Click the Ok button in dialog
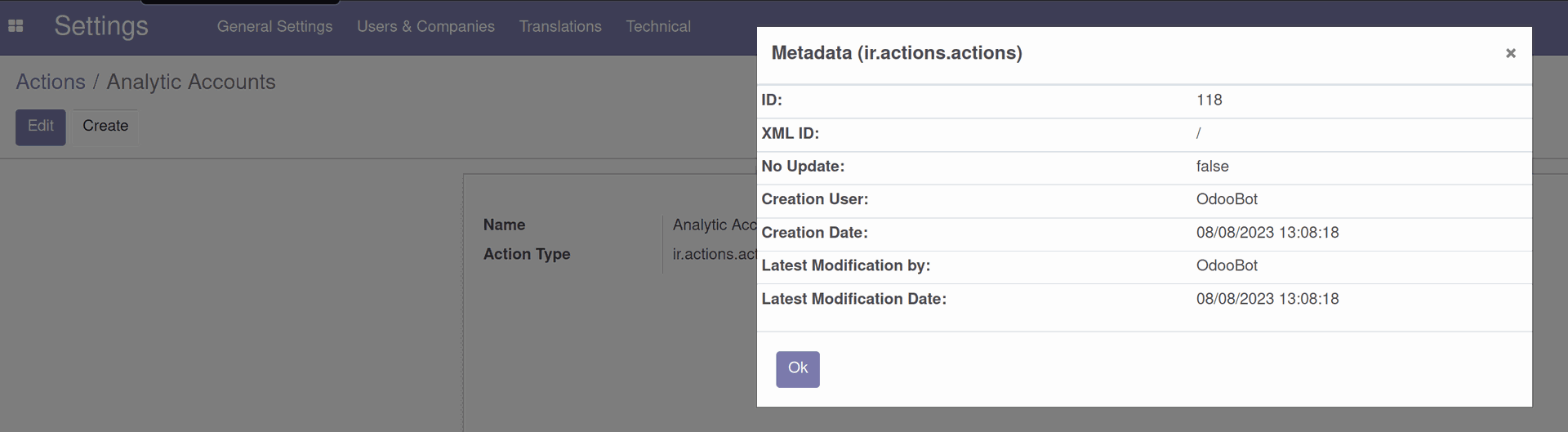Viewport: 1568px width, 432px height. coord(797,369)
